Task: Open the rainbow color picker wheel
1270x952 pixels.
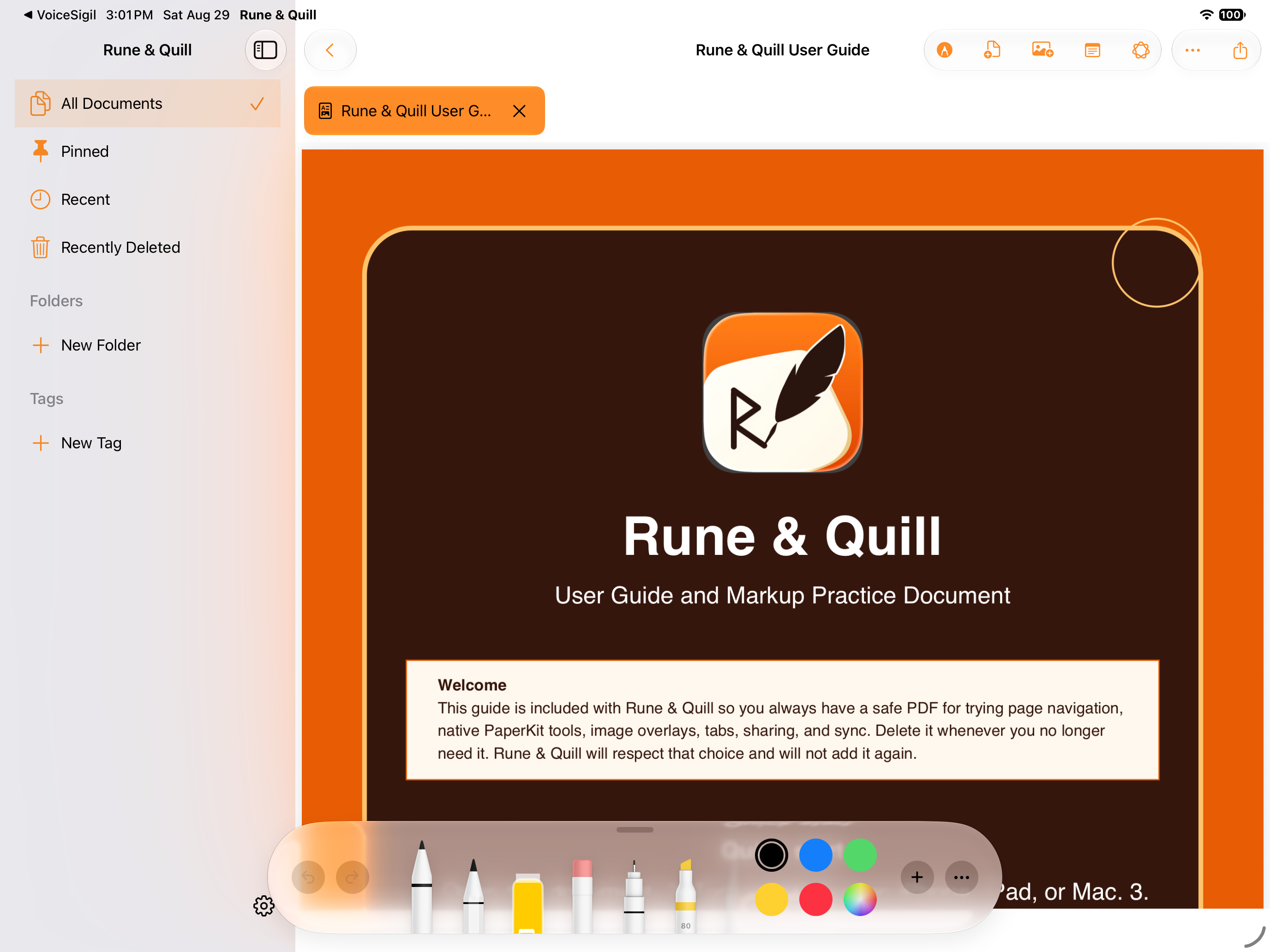Action: pyautogui.click(x=859, y=899)
